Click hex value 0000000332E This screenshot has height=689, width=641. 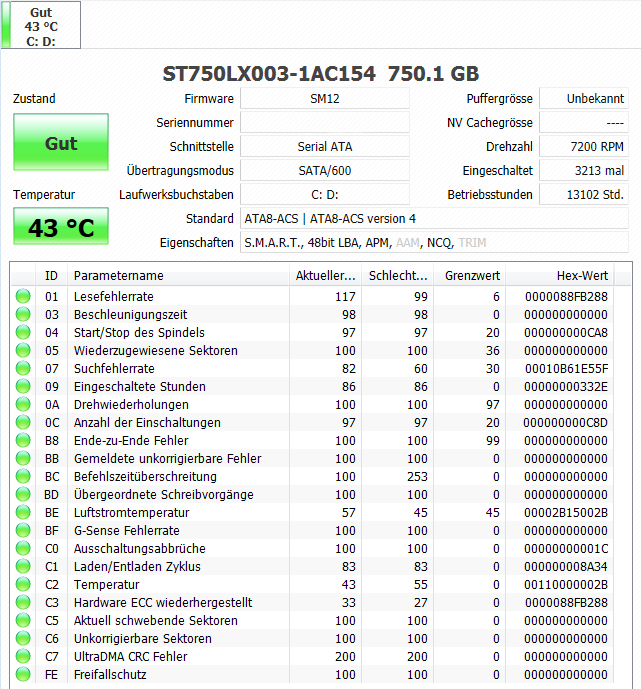566,387
